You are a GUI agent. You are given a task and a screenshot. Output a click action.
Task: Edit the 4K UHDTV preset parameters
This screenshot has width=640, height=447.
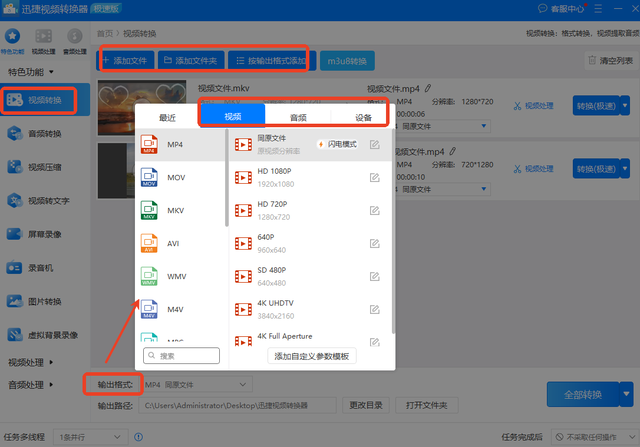(375, 309)
